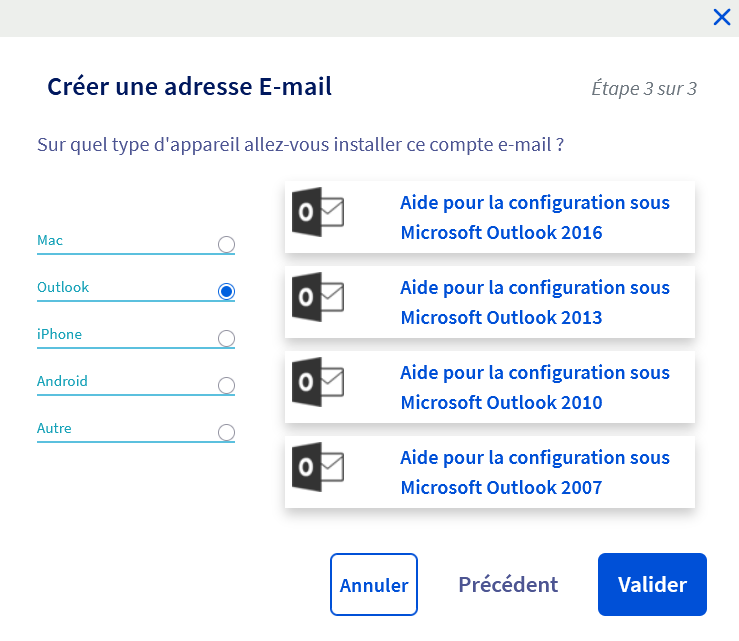
Task: Click the iPhone device label
Action: point(59,334)
